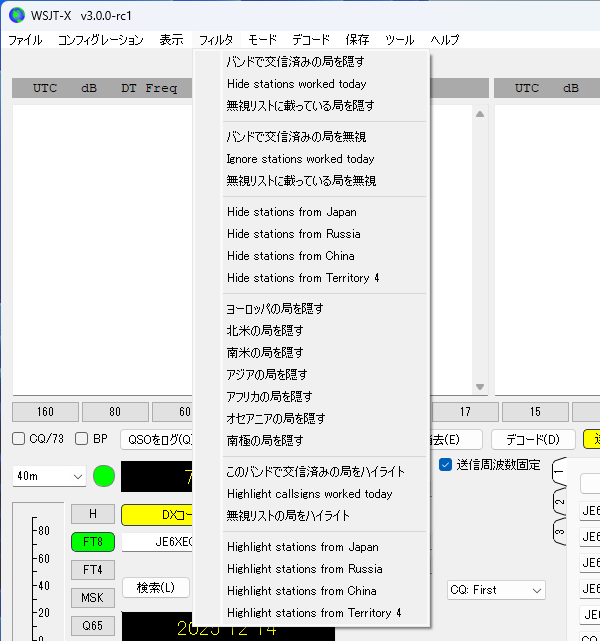Select 北米の局を隠す
Viewport: 600px width, 641px height.
pos(312,331)
